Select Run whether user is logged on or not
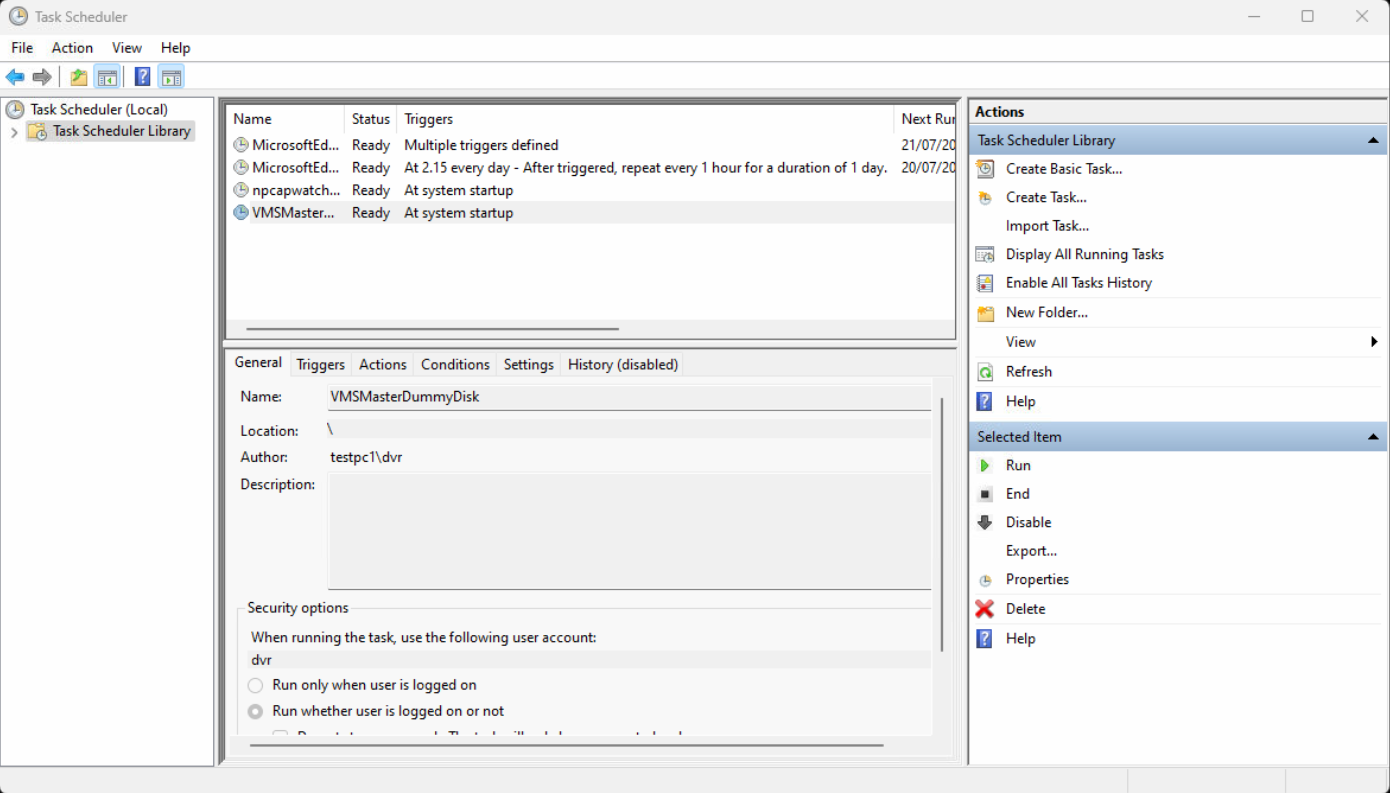The width and height of the screenshot is (1390, 793). point(255,711)
